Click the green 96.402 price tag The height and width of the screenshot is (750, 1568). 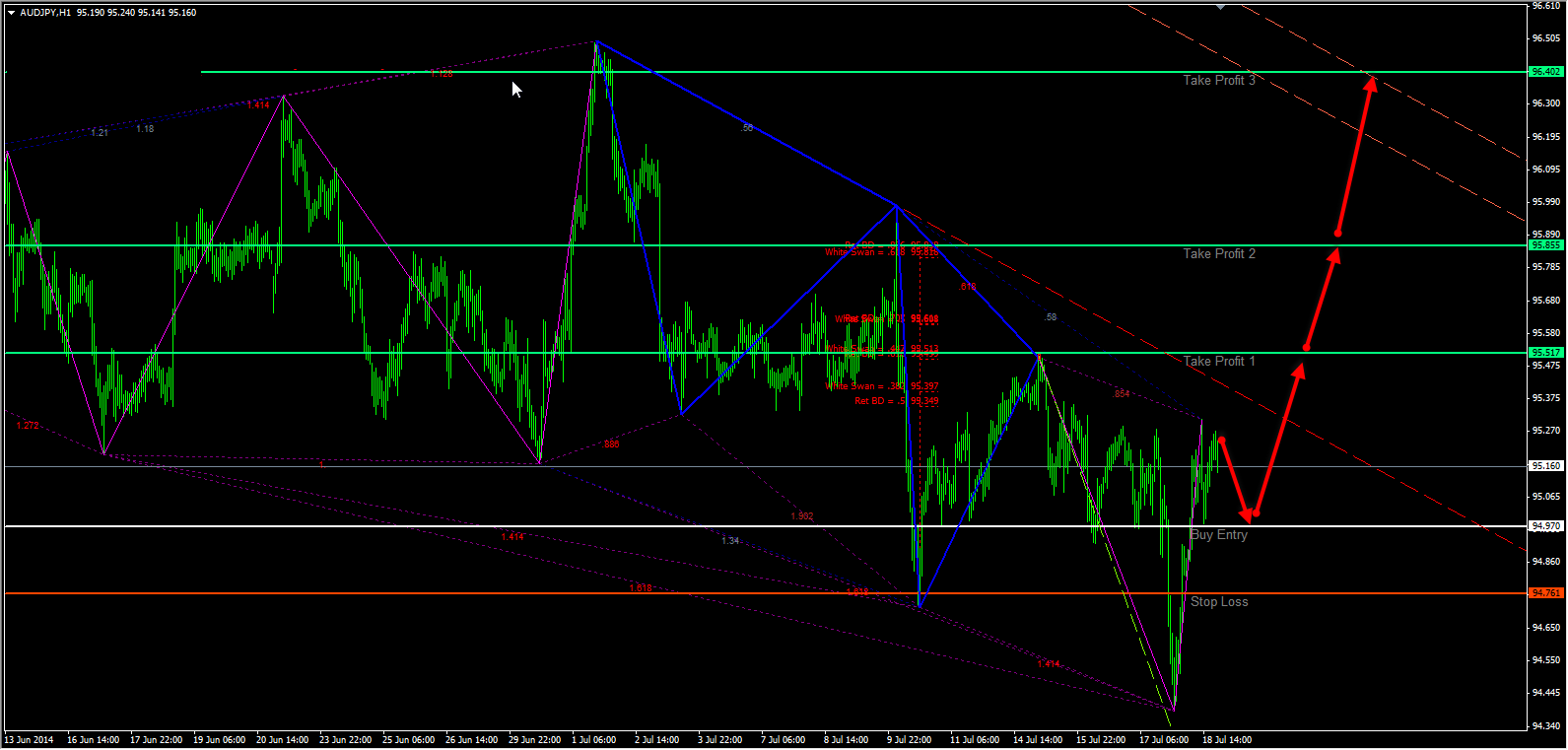coord(1545,72)
